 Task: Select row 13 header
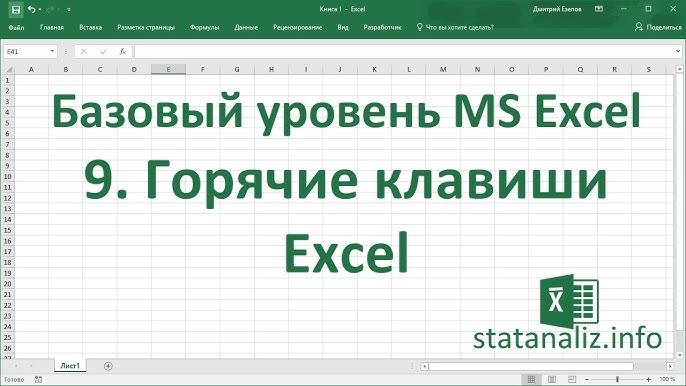tap(7, 209)
